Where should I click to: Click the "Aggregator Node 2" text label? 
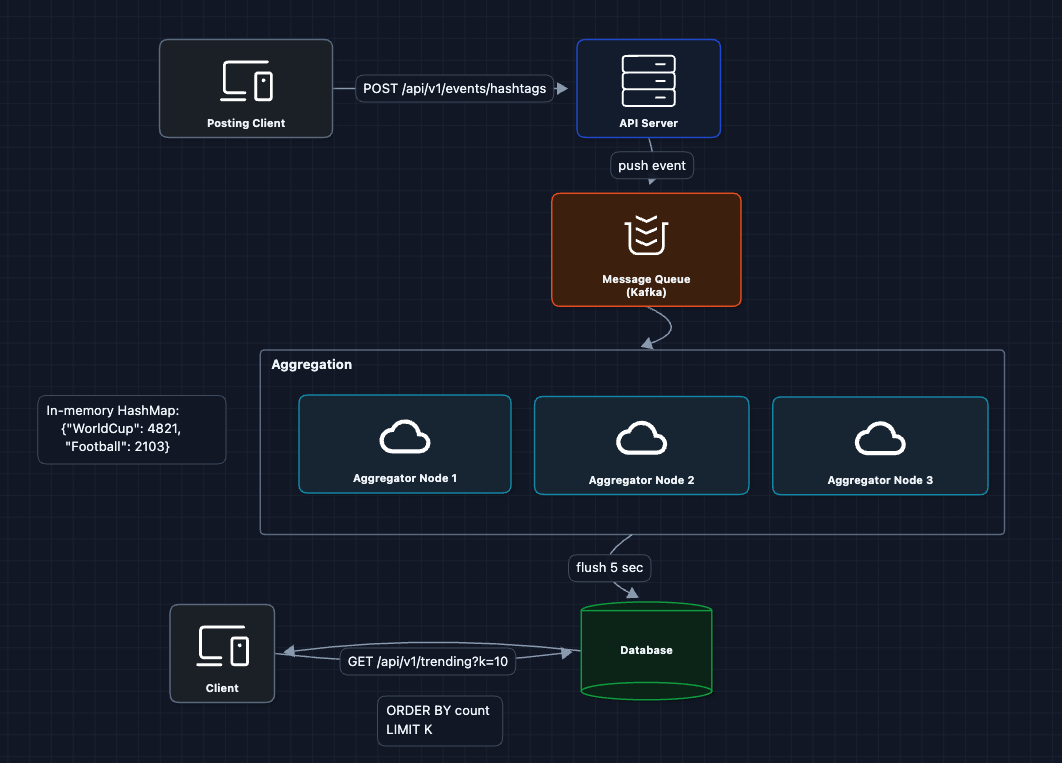(x=641, y=480)
